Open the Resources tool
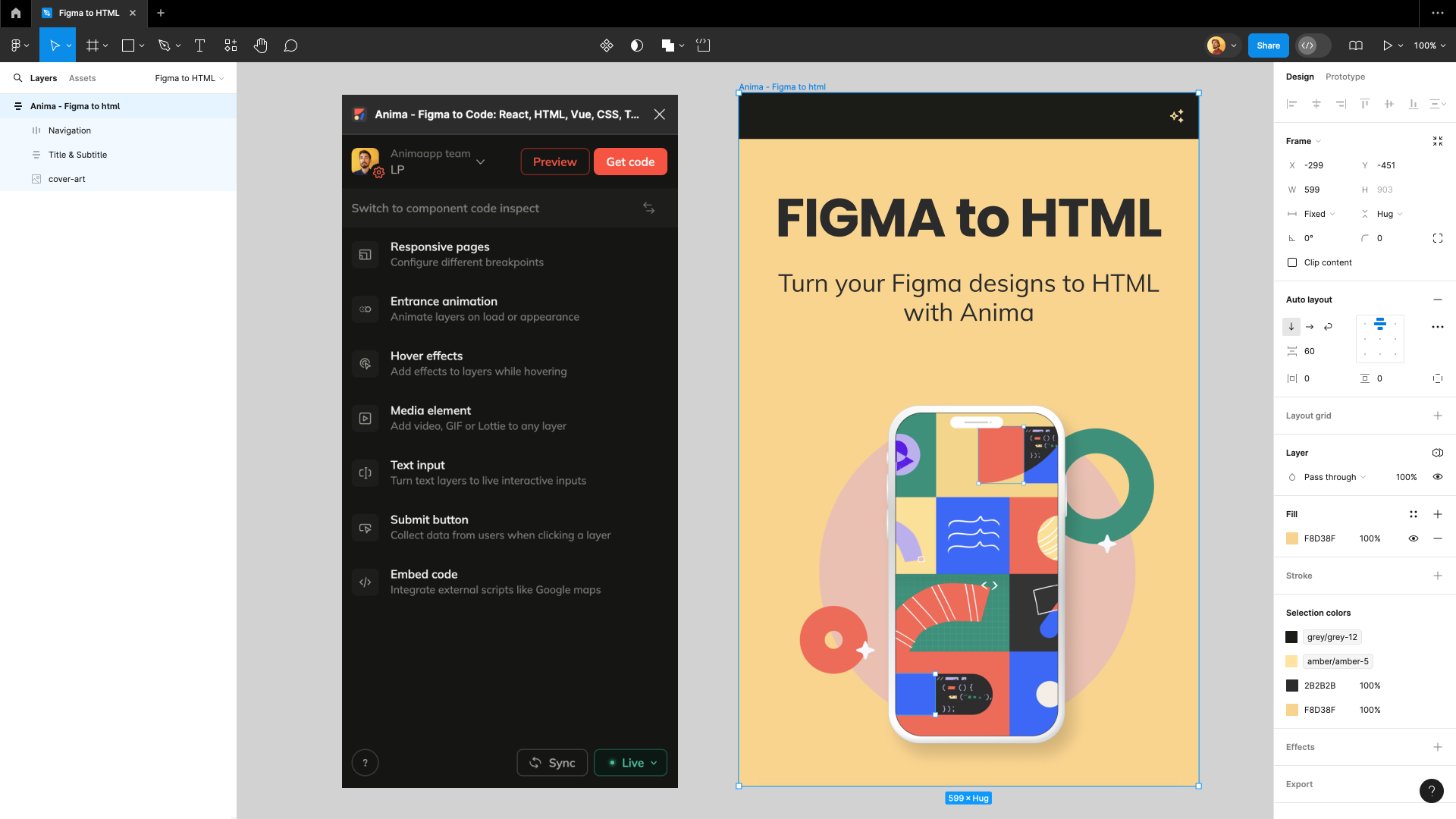 pos(231,45)
